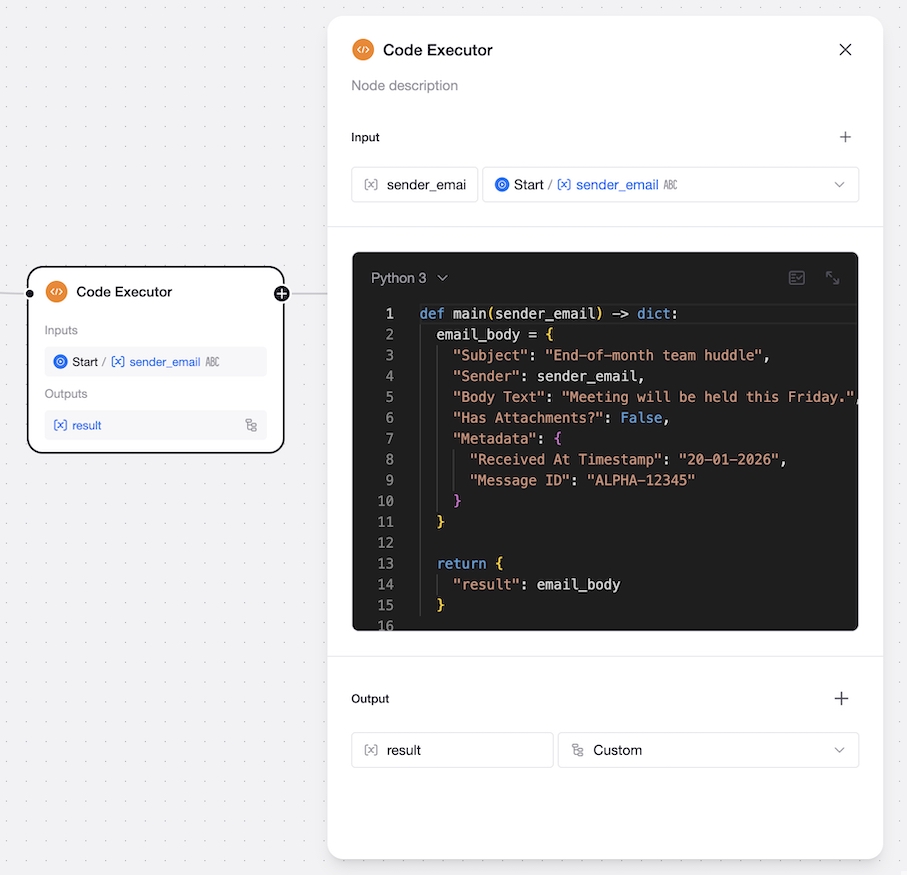Click the Output section label
Screen dimensions: 907x875
370,699
